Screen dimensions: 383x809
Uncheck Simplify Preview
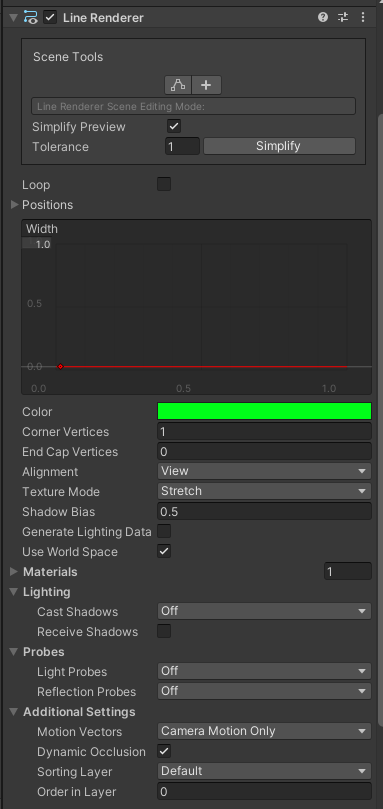point(174,126)
